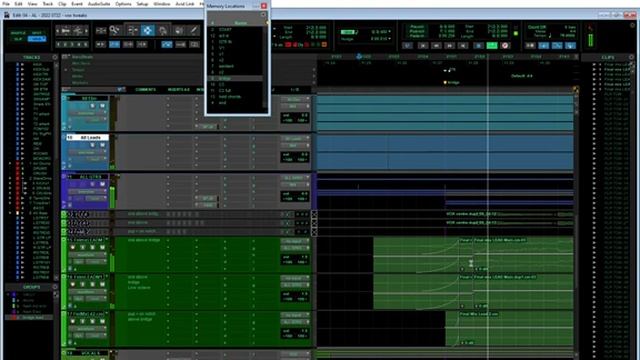This screenshot has width=640, height=360.
Task: Click Return to Zero transport button
Action: (x=423, y=45)
